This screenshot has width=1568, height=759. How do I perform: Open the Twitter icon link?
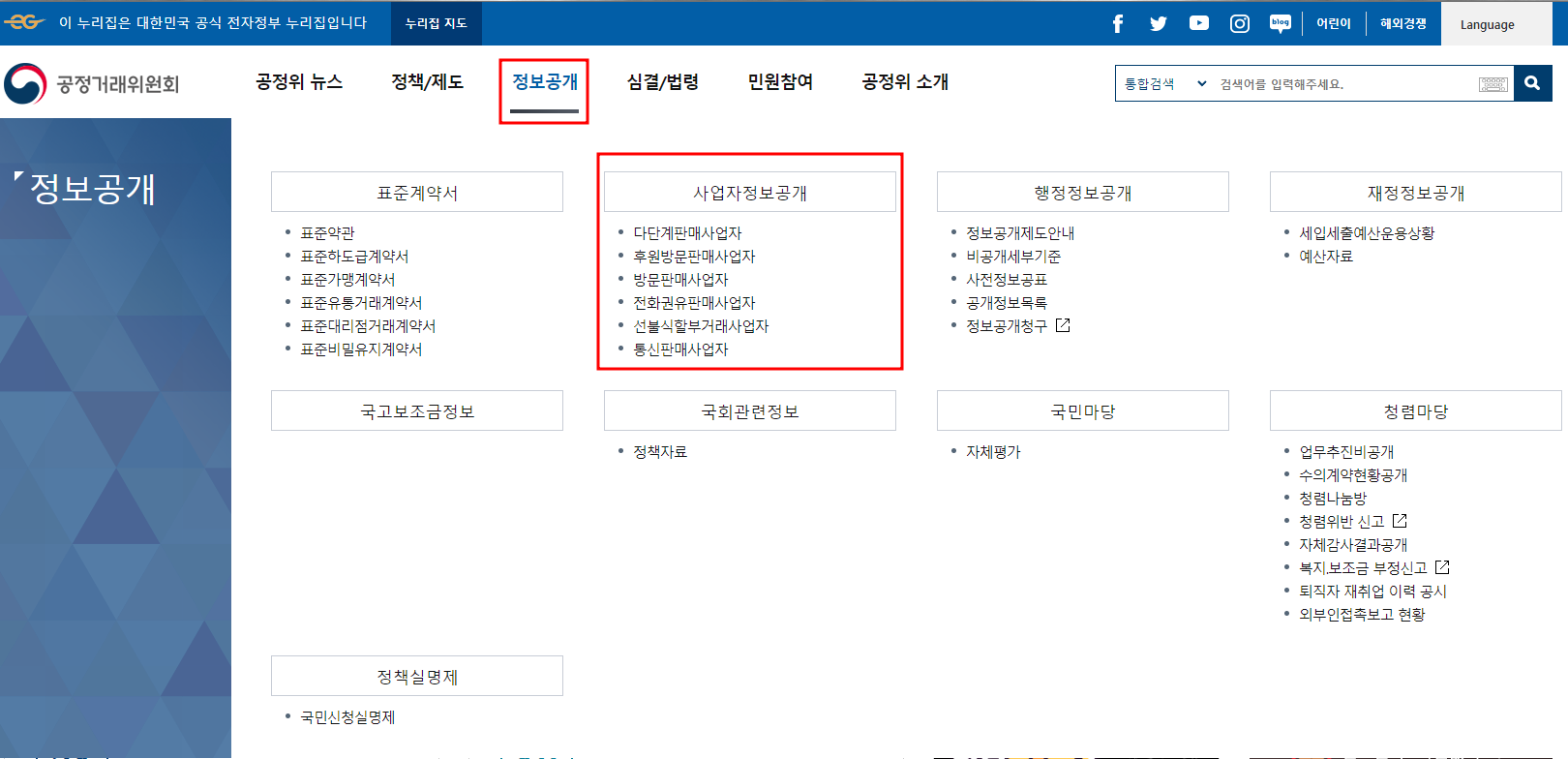tap(1159, 23)
